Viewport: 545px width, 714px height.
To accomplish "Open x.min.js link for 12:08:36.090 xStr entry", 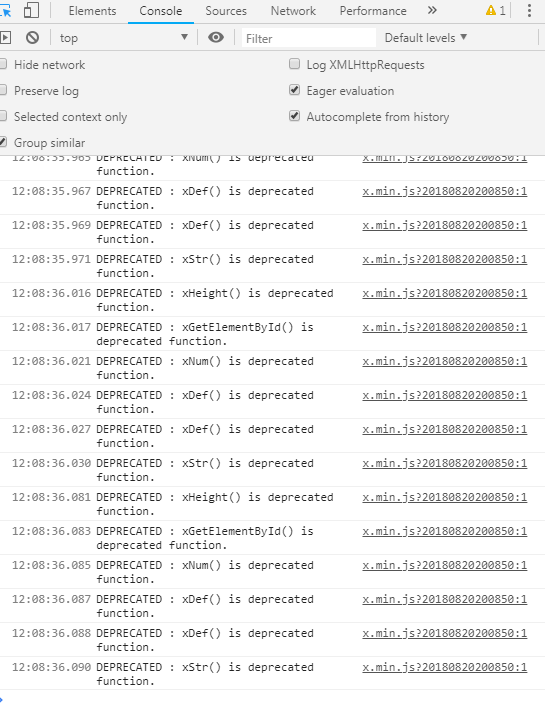I will click(x=444, y=667).
